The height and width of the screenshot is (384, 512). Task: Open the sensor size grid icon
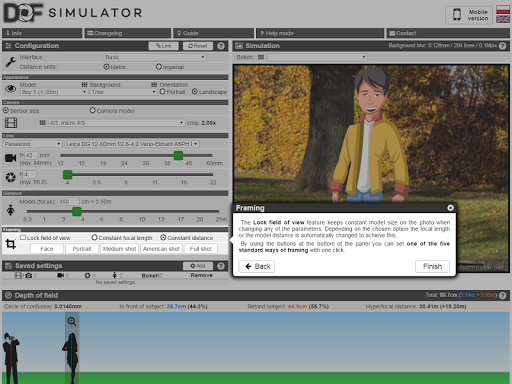(x=42, y=123)
